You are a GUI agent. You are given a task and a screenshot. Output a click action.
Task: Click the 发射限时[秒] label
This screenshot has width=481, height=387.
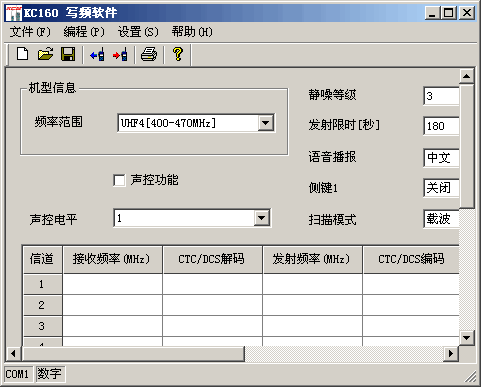point(344,125)
